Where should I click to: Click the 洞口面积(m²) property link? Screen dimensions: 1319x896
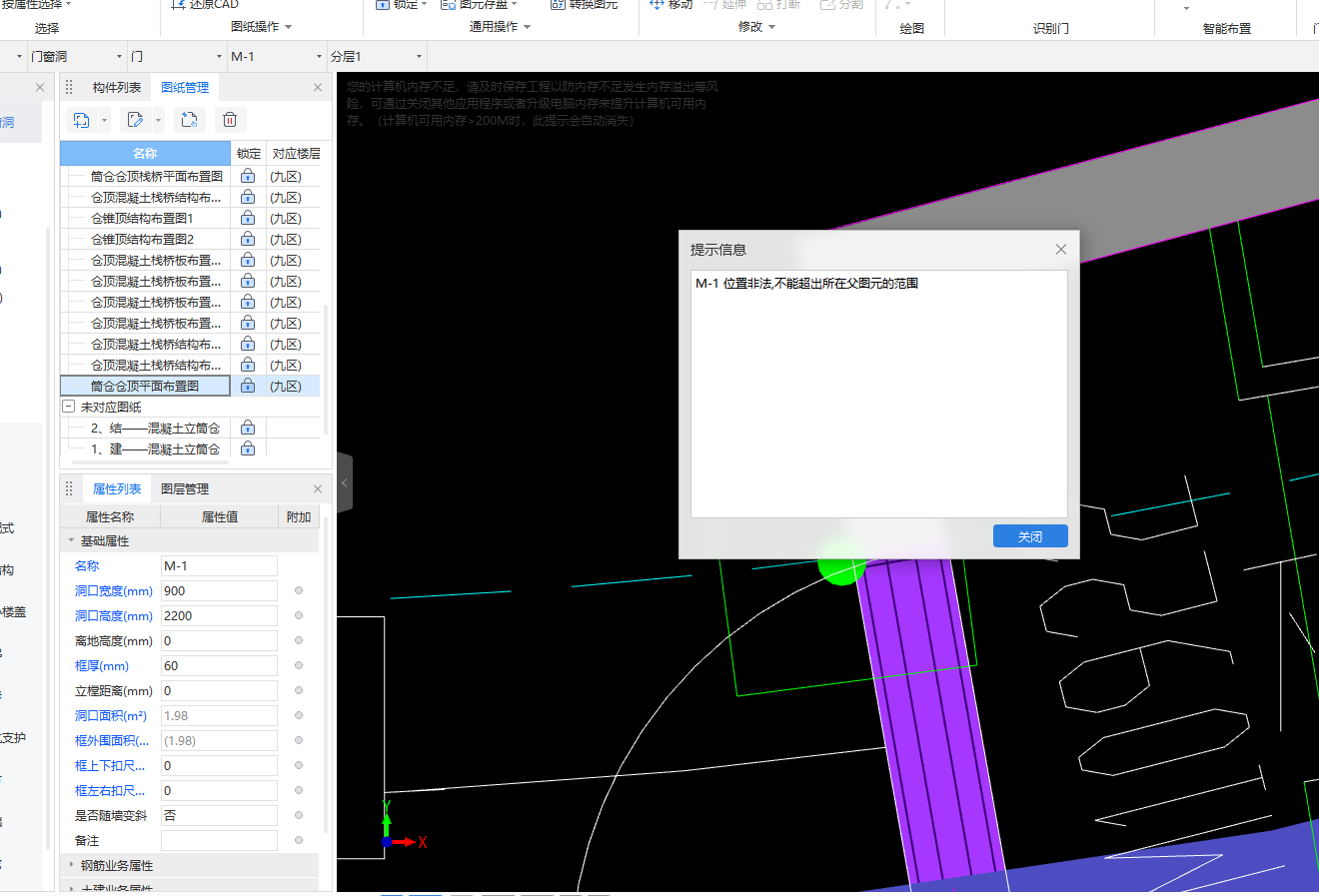(x=110, y=716)
